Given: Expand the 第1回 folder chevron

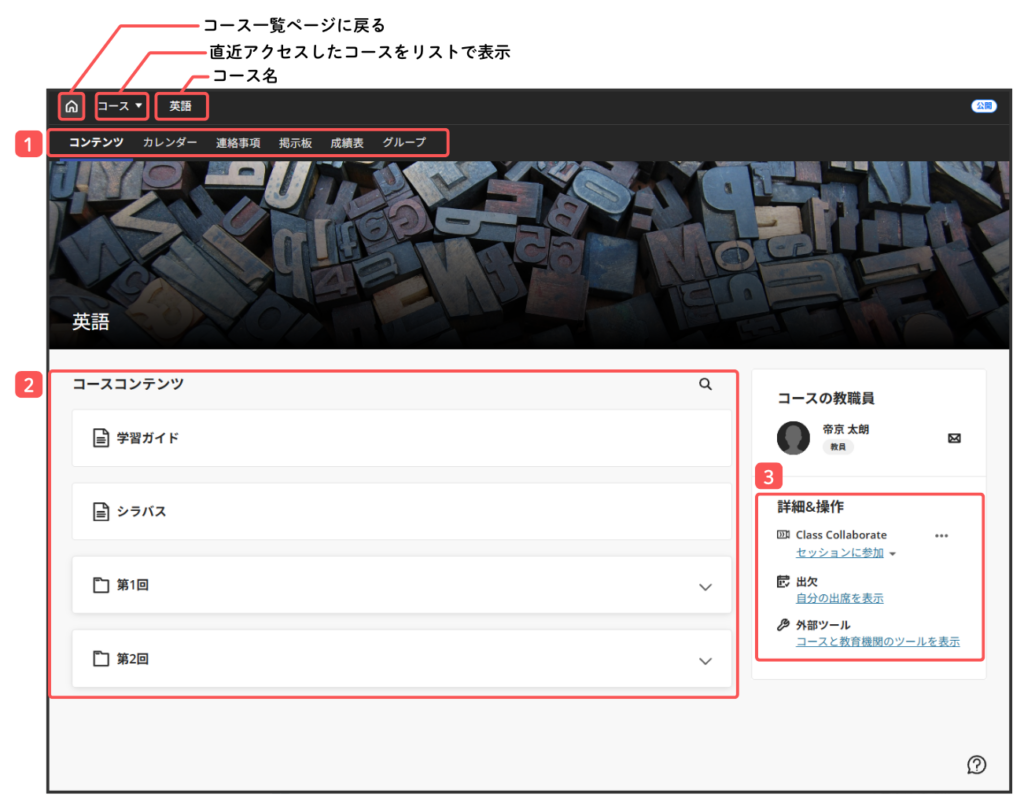Looking at the screenshot, I should click(x=705, y=587).
